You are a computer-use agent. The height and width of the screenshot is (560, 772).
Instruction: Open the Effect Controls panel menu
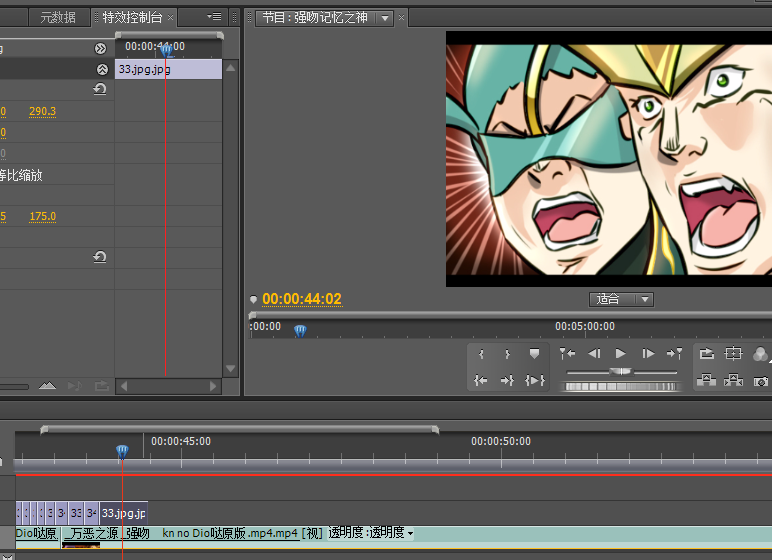tap(215, 17)
